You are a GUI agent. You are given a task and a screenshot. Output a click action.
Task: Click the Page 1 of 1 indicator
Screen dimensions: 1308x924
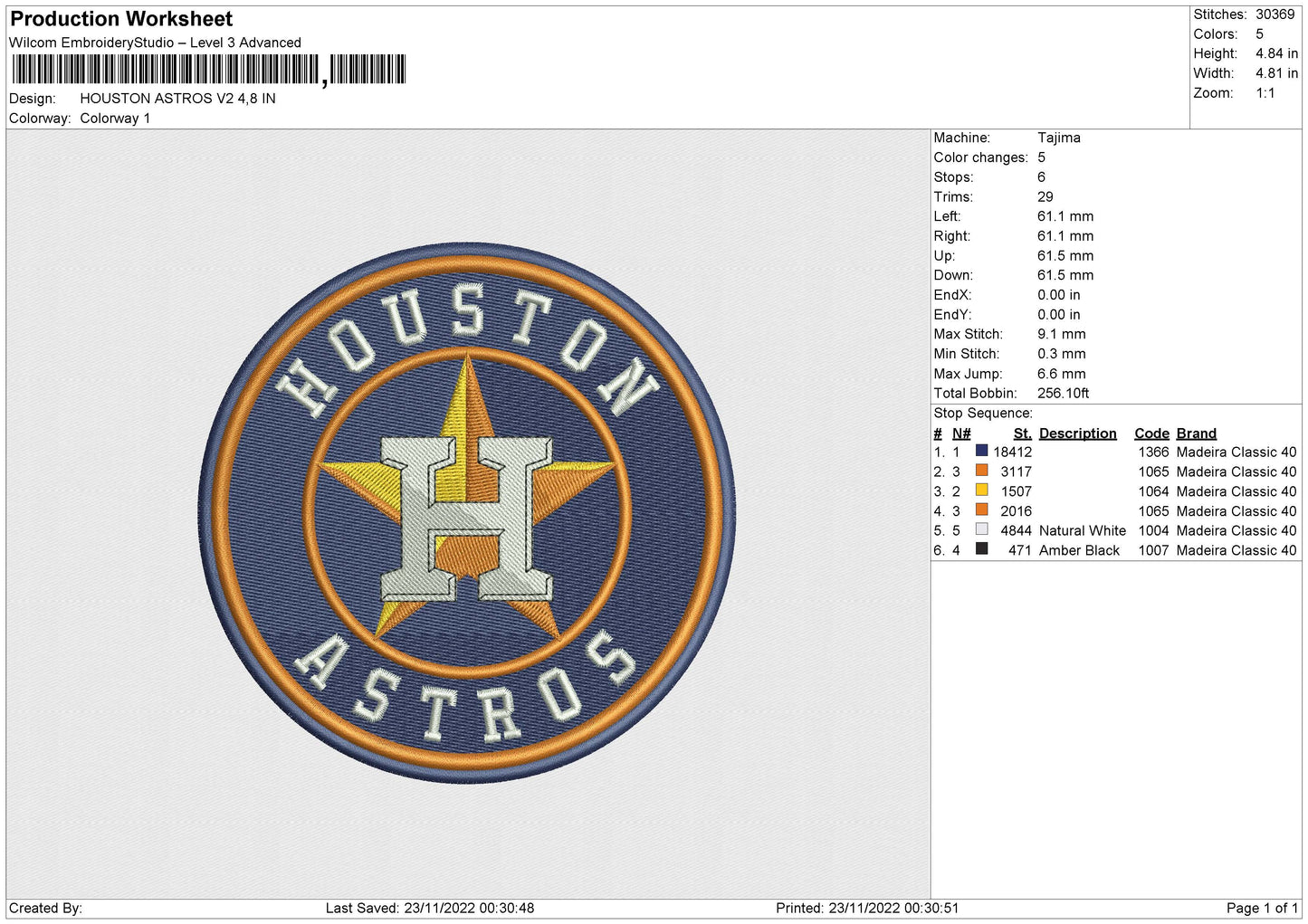pyautogui.click(x=1263, y=909)
